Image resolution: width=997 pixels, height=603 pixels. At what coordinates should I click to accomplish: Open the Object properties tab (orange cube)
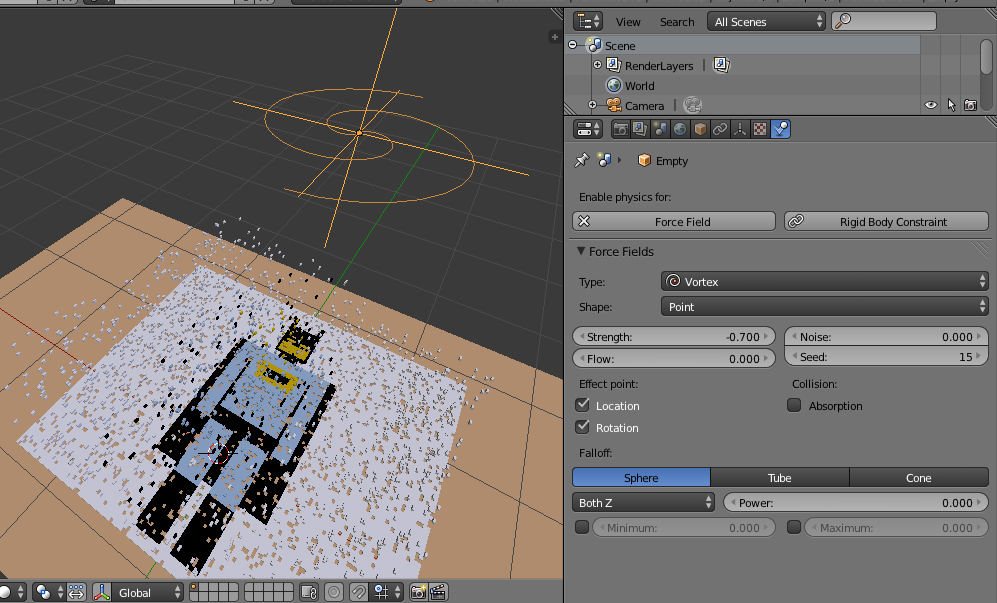click(700, 129)
